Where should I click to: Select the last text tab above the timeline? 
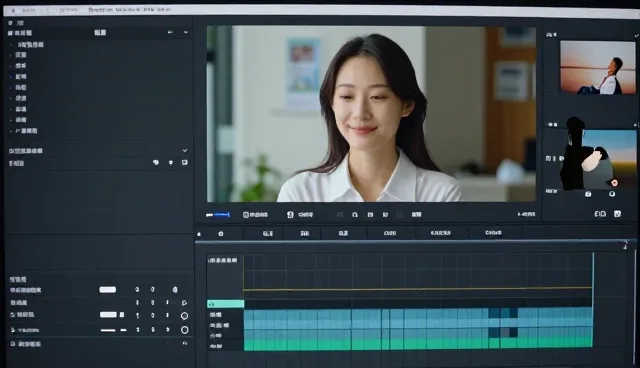tap(493, 233)
